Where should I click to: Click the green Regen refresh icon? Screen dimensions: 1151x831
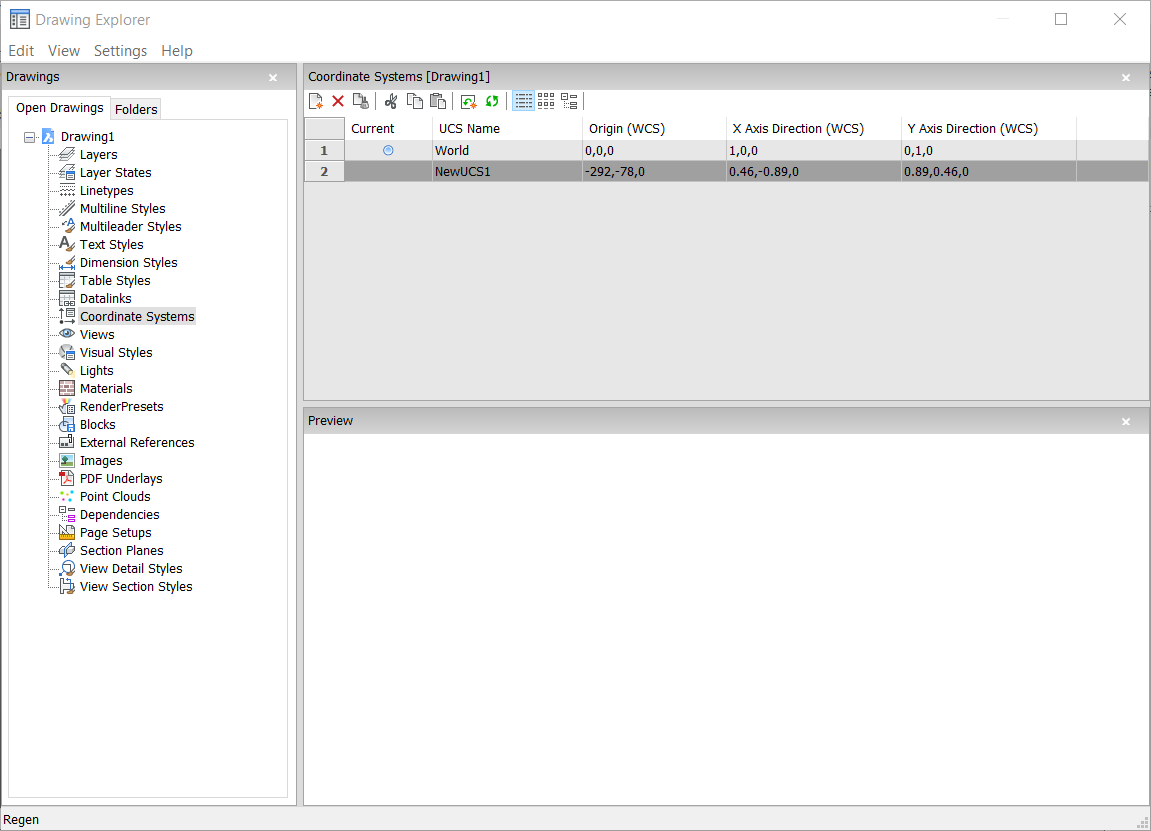[x=492, y=101]
